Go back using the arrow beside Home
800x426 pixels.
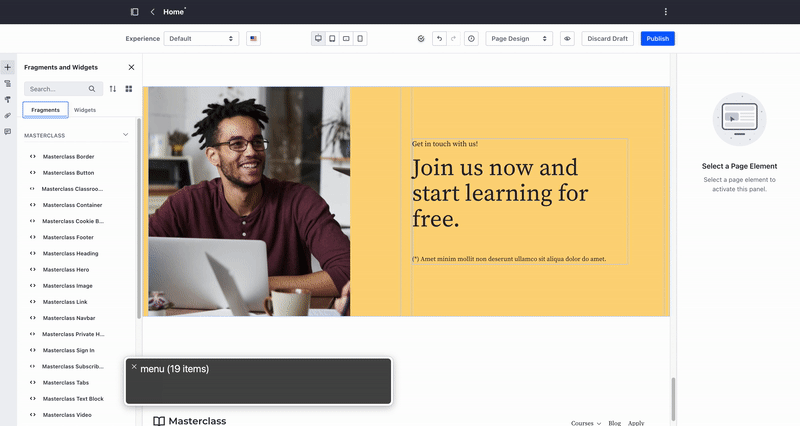click(x=152, y=12)
